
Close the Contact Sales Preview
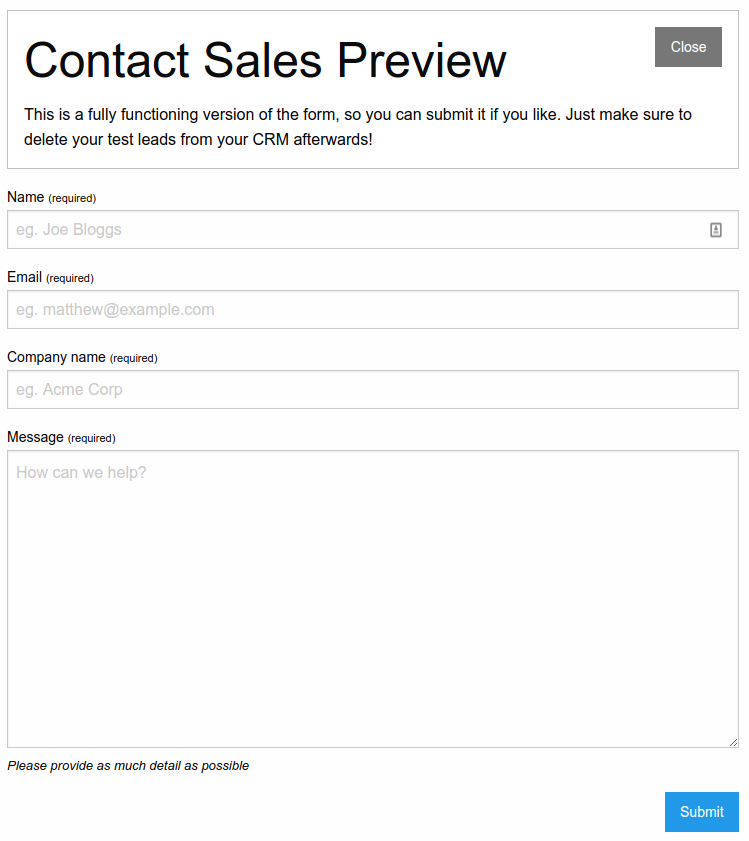point(688,47)
